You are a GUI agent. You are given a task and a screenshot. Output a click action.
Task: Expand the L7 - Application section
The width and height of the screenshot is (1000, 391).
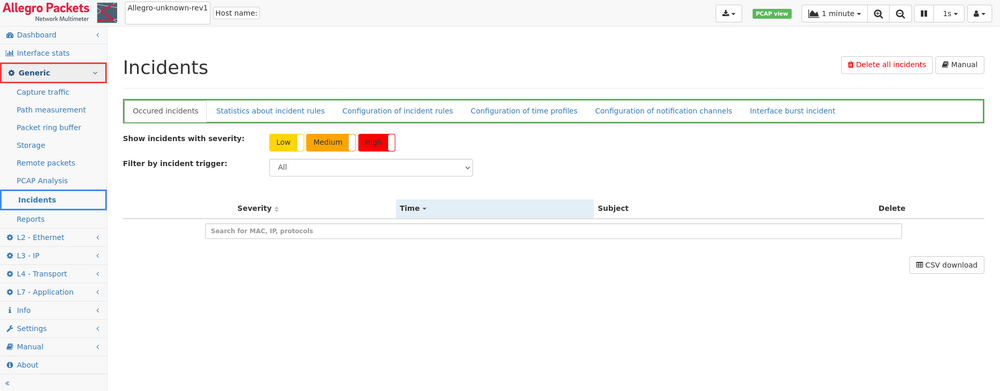[x=53, y=292]
